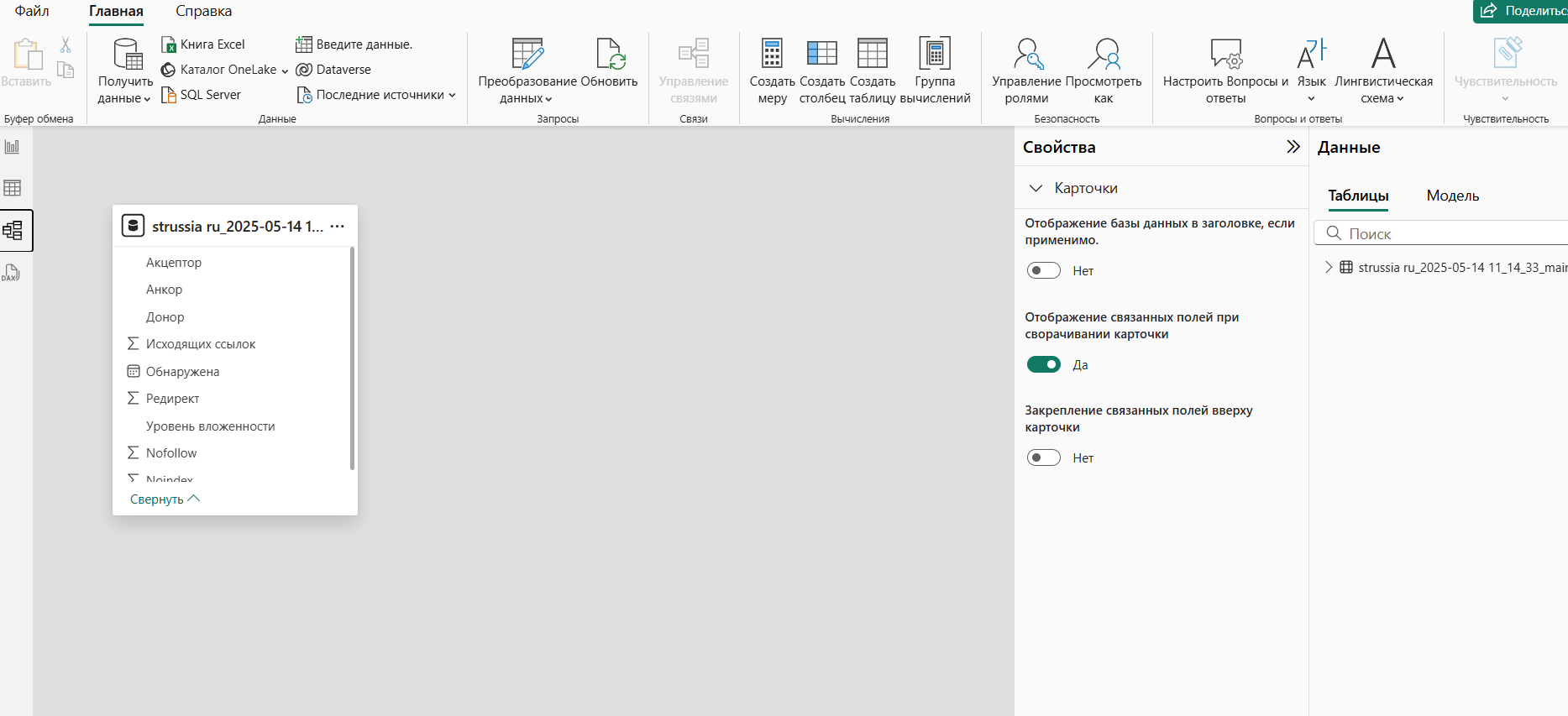
Task: Open the Справка ribbon tab
Action: (x=203, y=11)
